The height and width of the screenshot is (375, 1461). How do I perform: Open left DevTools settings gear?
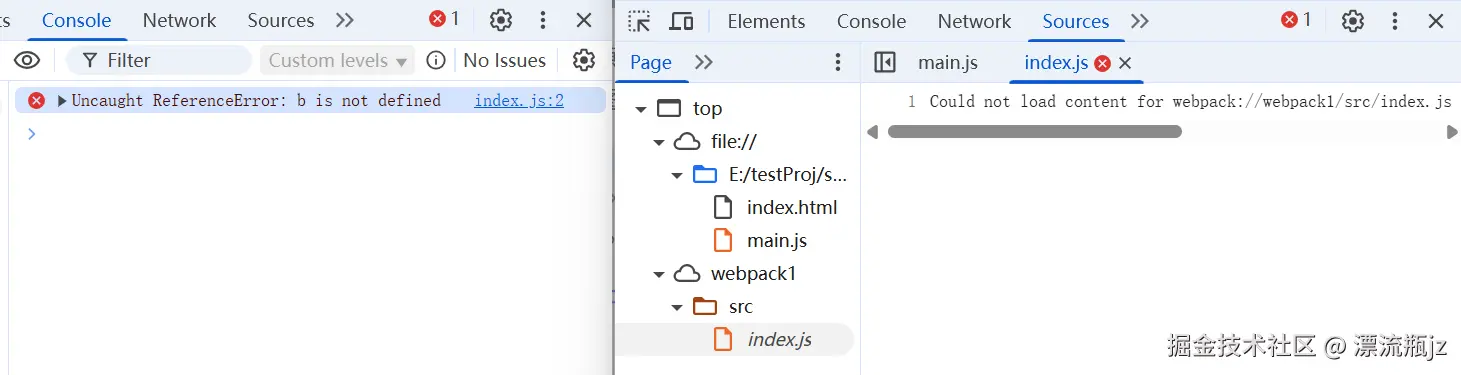tap(501, 20)
